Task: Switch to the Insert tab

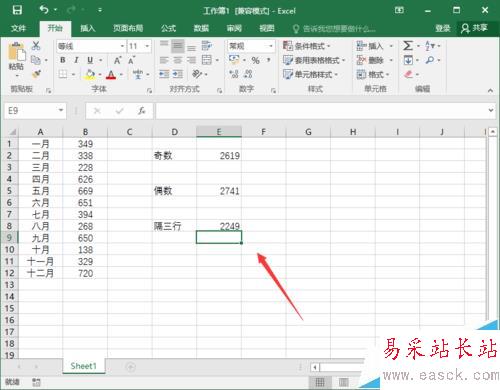Action: point(88,28)
